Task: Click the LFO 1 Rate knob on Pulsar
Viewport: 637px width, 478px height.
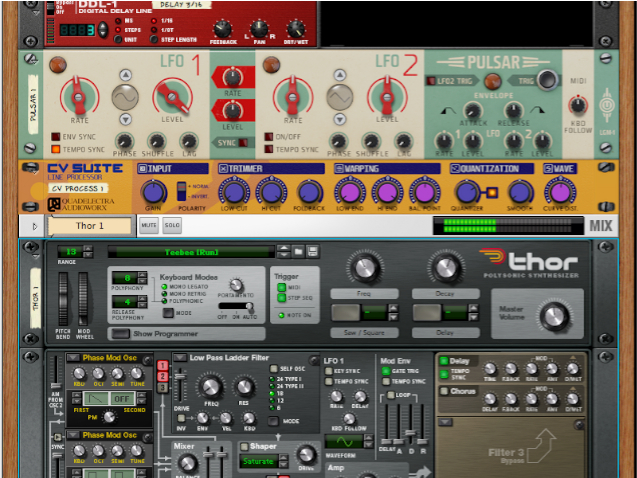Action: pos(77,98)
